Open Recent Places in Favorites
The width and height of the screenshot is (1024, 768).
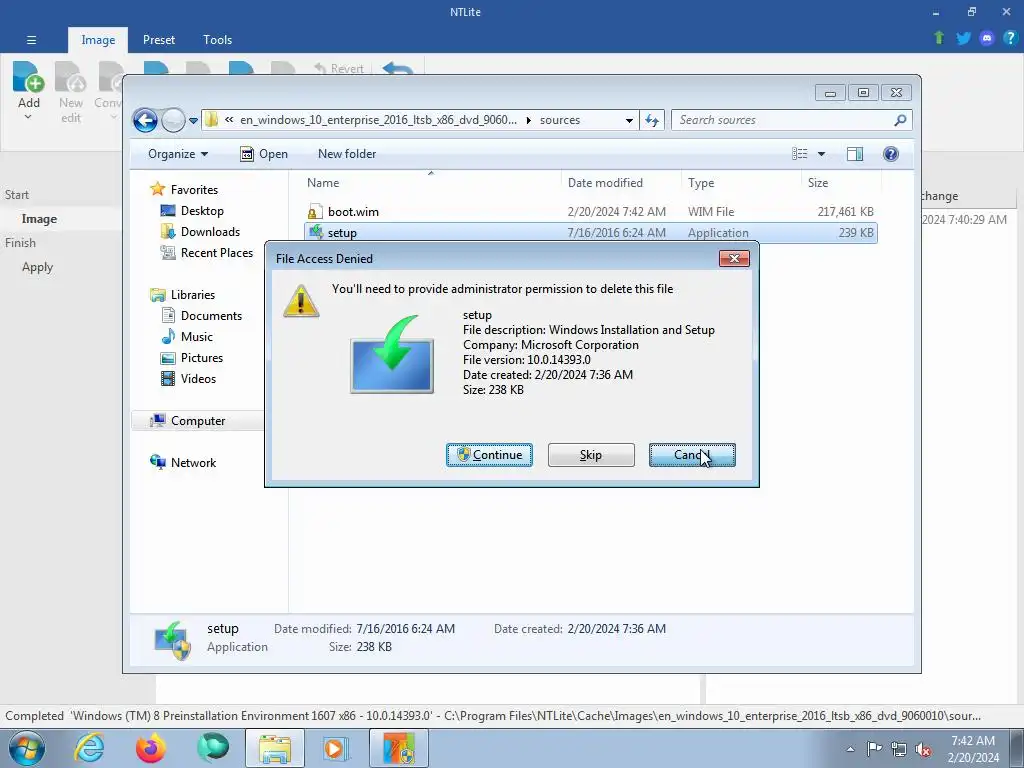pos(216,253)
